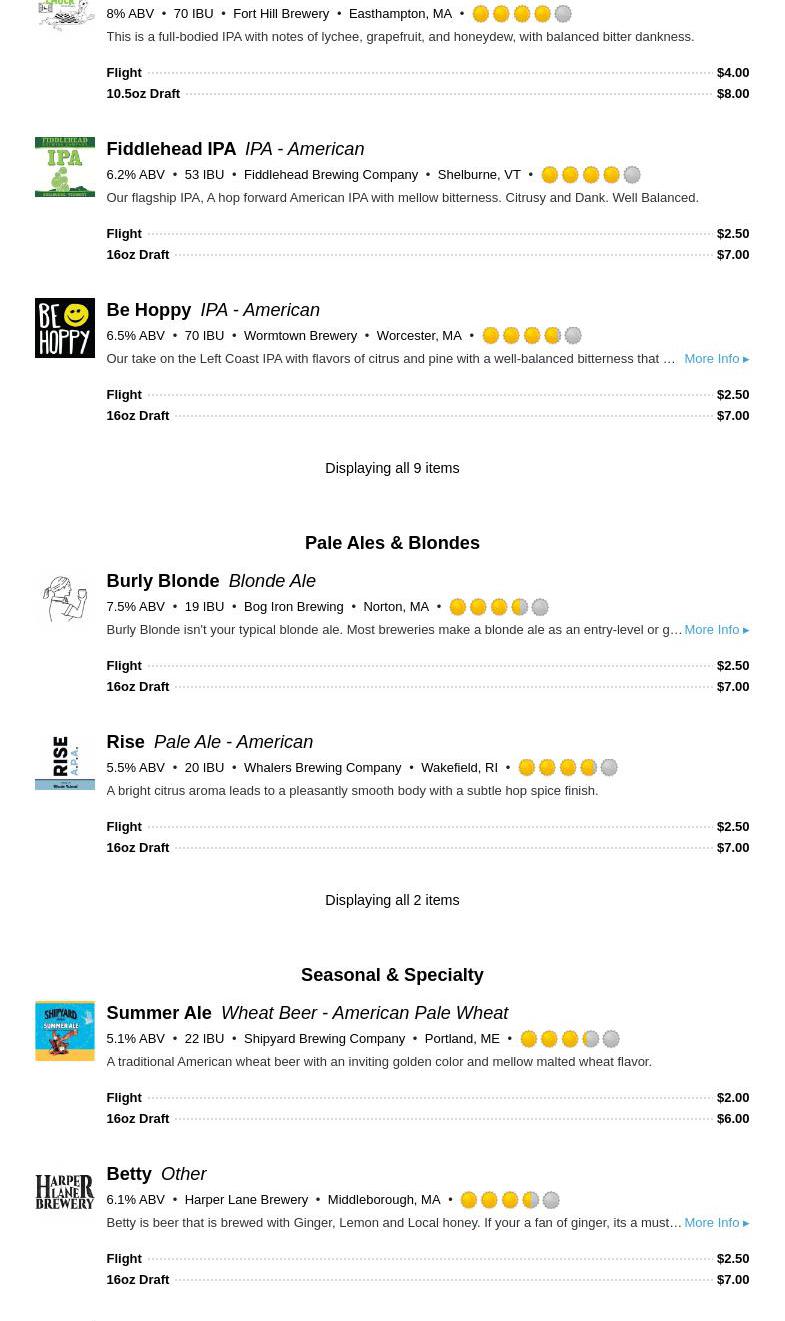Screen dimensions: 785x1321
Task: Expand More Info for Betty beer
Action: 715,1223
